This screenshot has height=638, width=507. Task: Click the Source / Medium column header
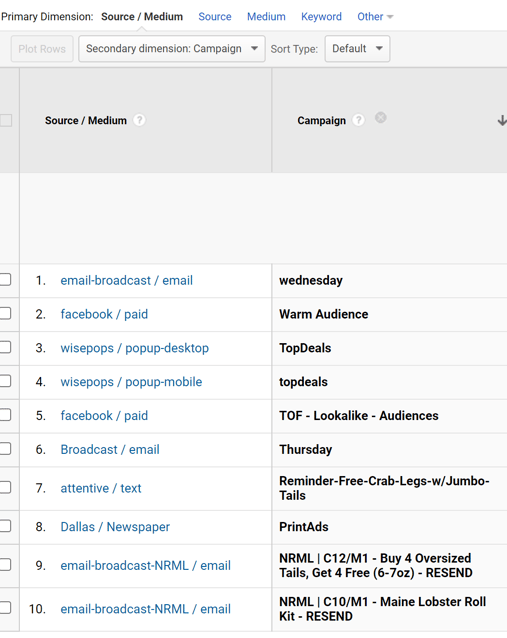pyautogui.click(x=86, y=120)
